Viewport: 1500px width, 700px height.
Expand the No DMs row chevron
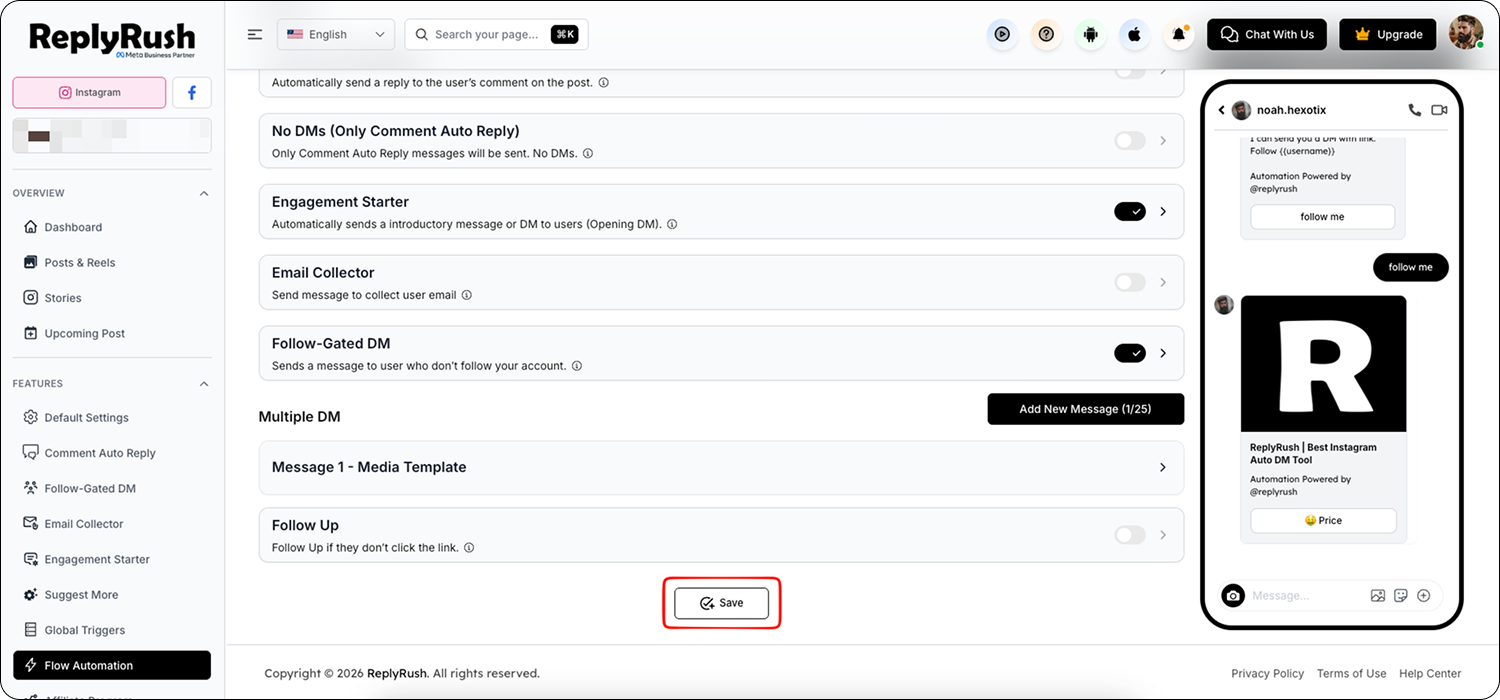click(1163, 141)
